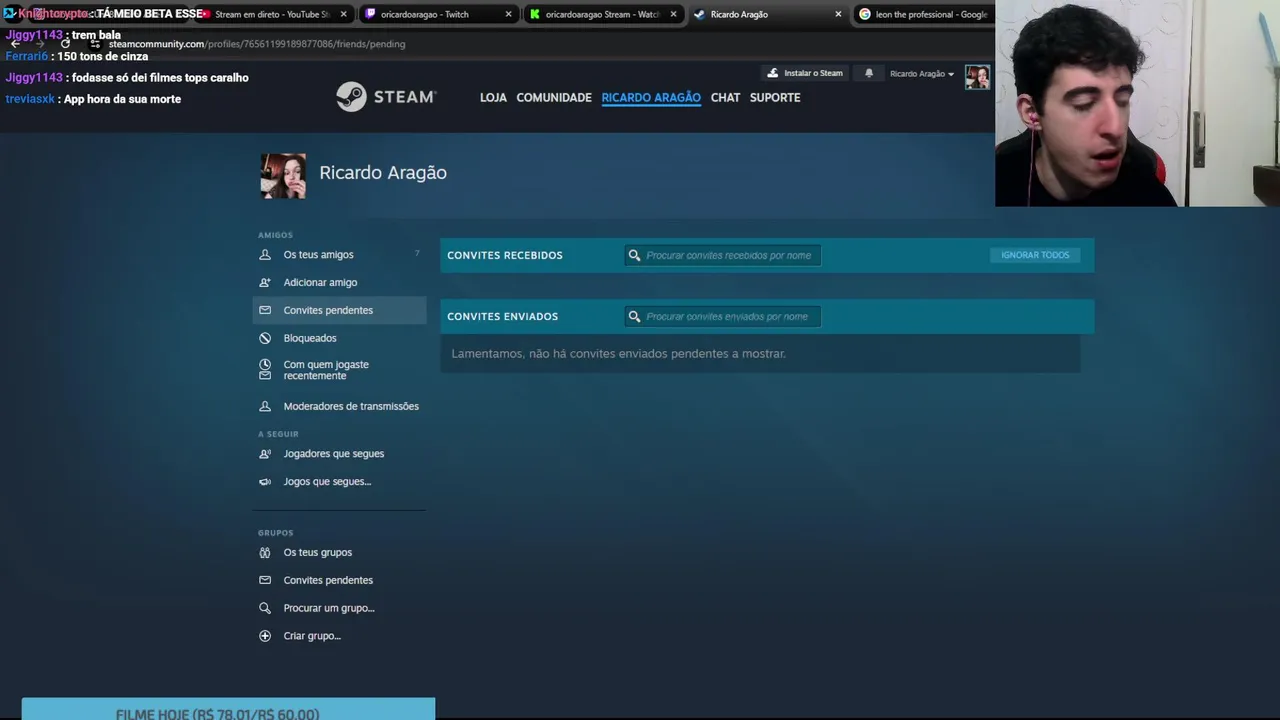Click the search icon in received invites field
The image size is (1280, 720).
pos(634,256)
